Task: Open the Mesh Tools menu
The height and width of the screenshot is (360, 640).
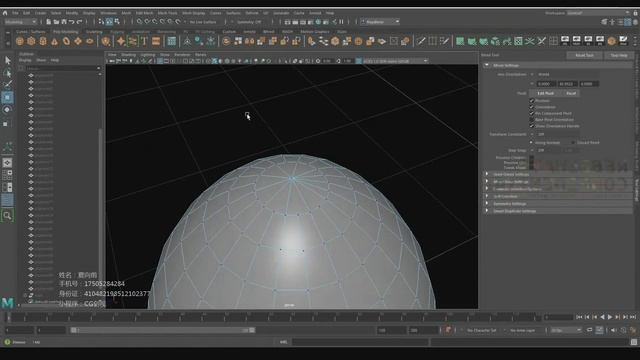Action: click(167, 13)
